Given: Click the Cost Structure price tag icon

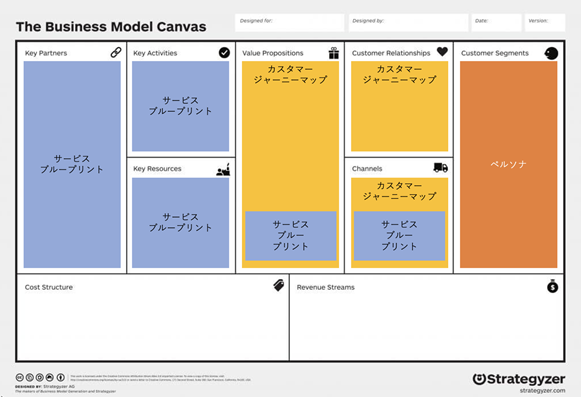Looking at the screenshot, I should pos(279,285).
